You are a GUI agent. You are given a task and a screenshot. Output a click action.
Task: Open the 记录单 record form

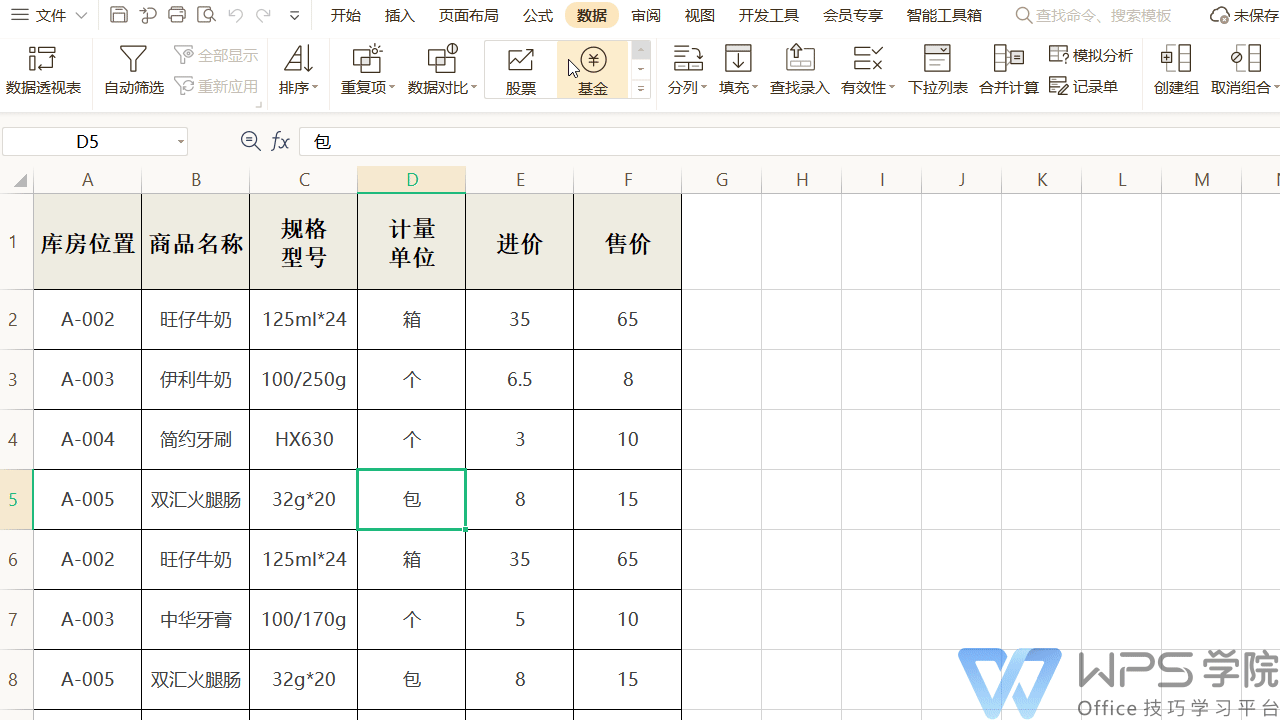click(1084, 87)
